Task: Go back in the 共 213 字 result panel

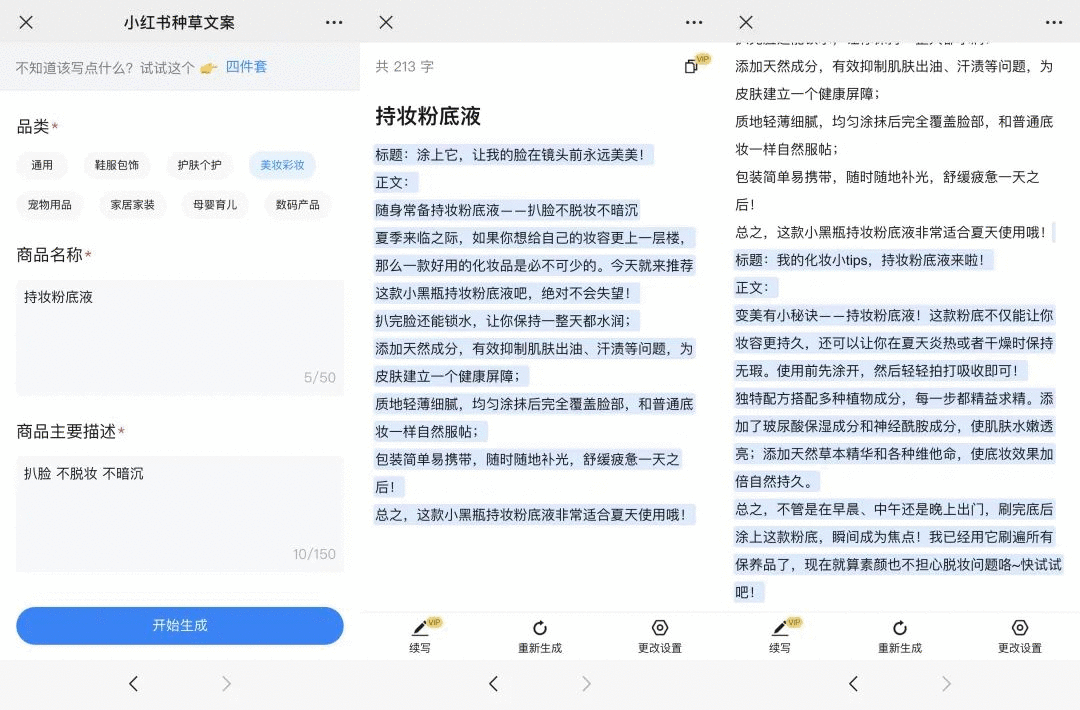Action: [x=494, y=683]
